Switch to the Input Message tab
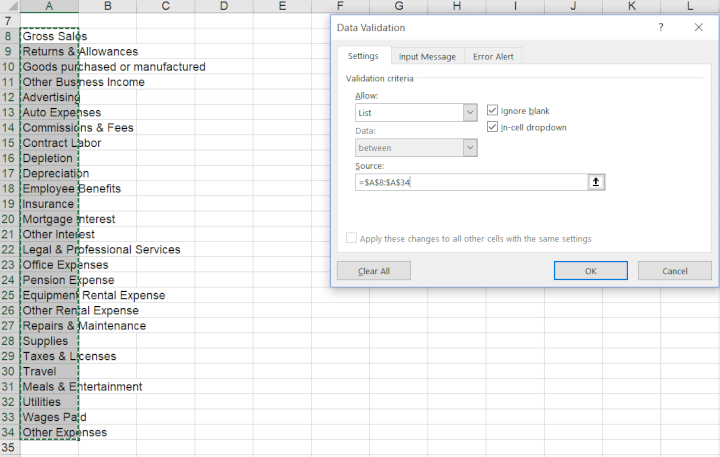 [427, 56]
